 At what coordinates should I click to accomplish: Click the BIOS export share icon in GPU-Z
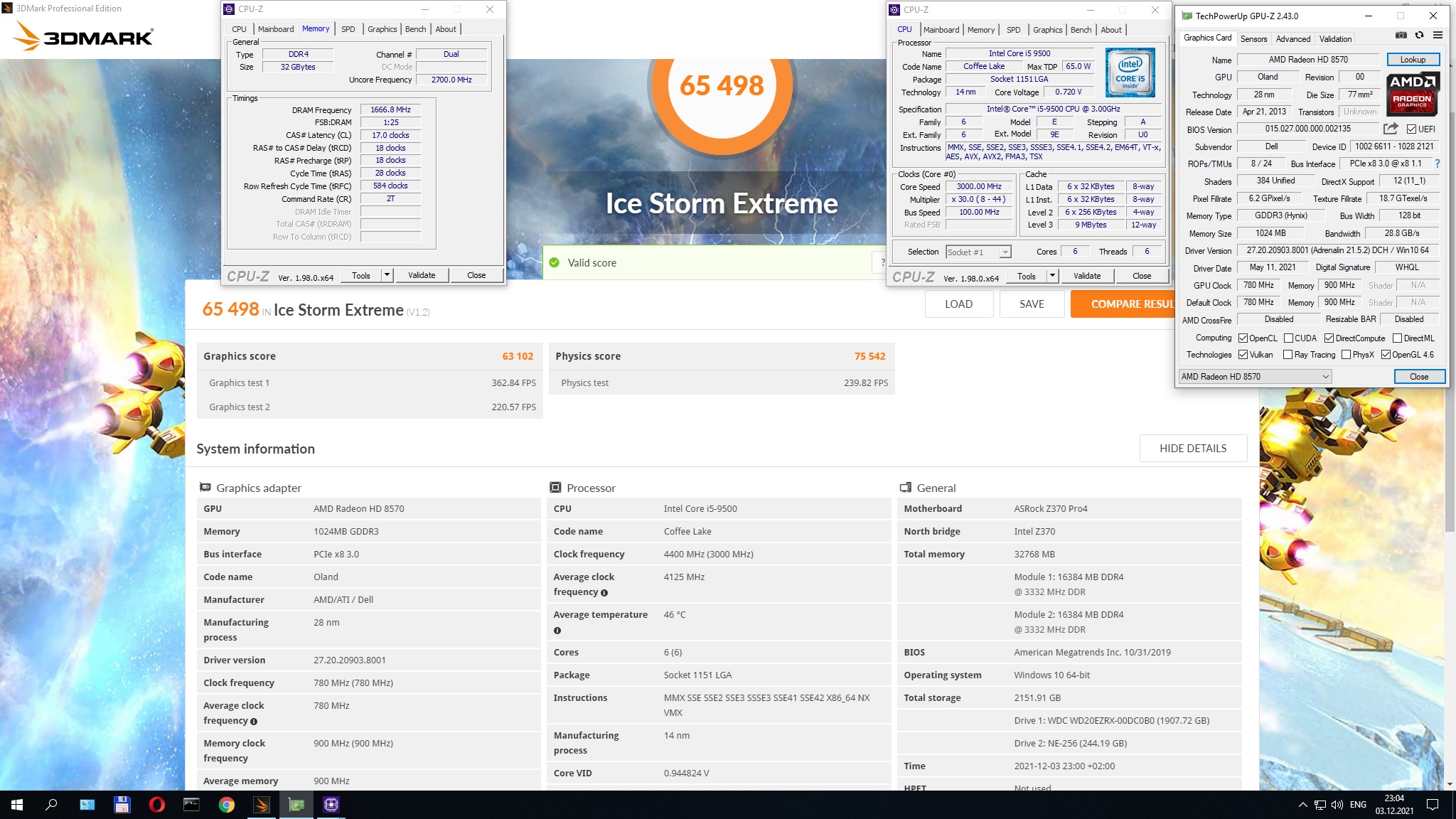tap(1391, 129)
